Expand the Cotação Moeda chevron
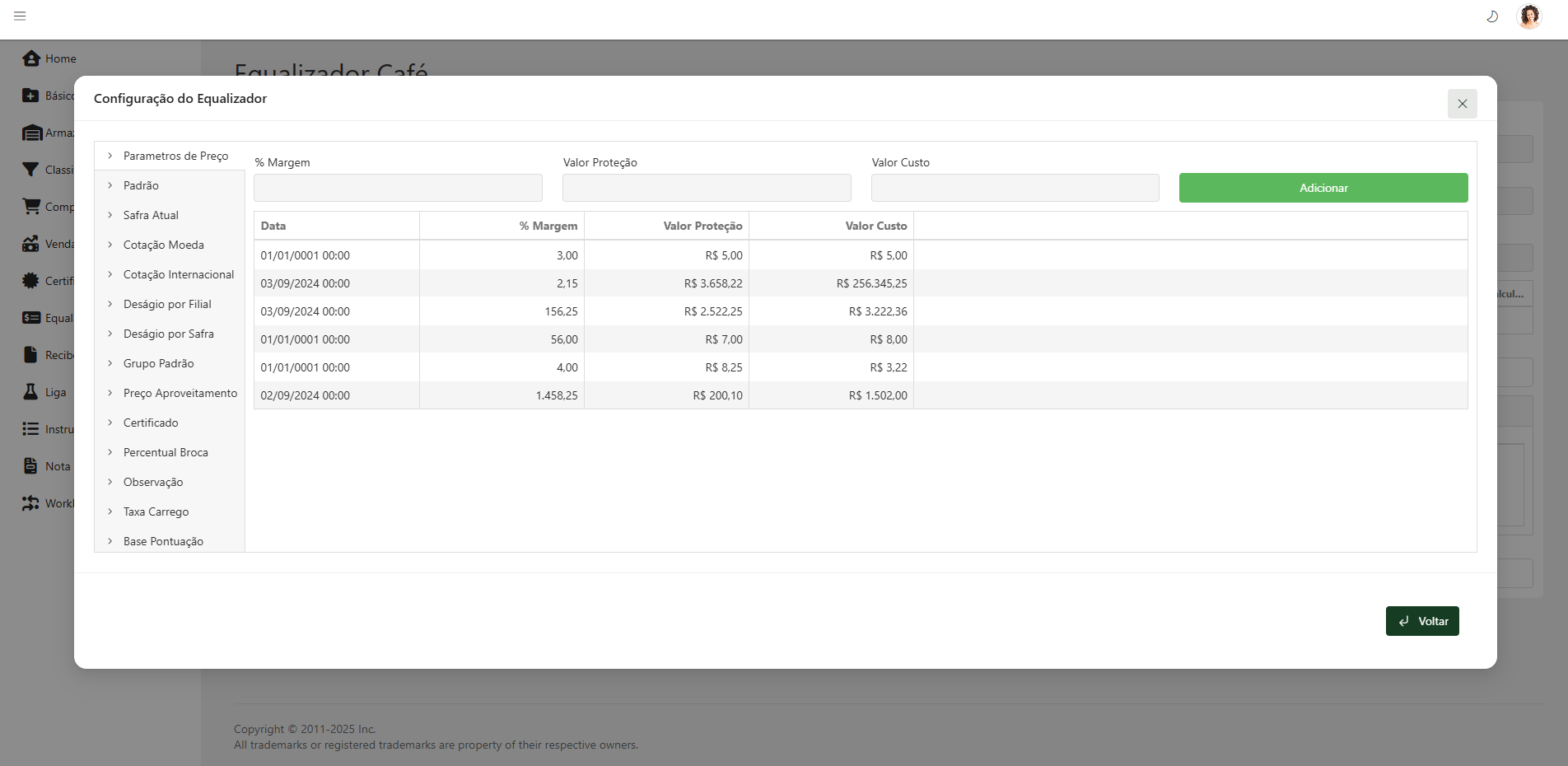The width and height of the screenshot is (1568, 766). pos(110,245)
